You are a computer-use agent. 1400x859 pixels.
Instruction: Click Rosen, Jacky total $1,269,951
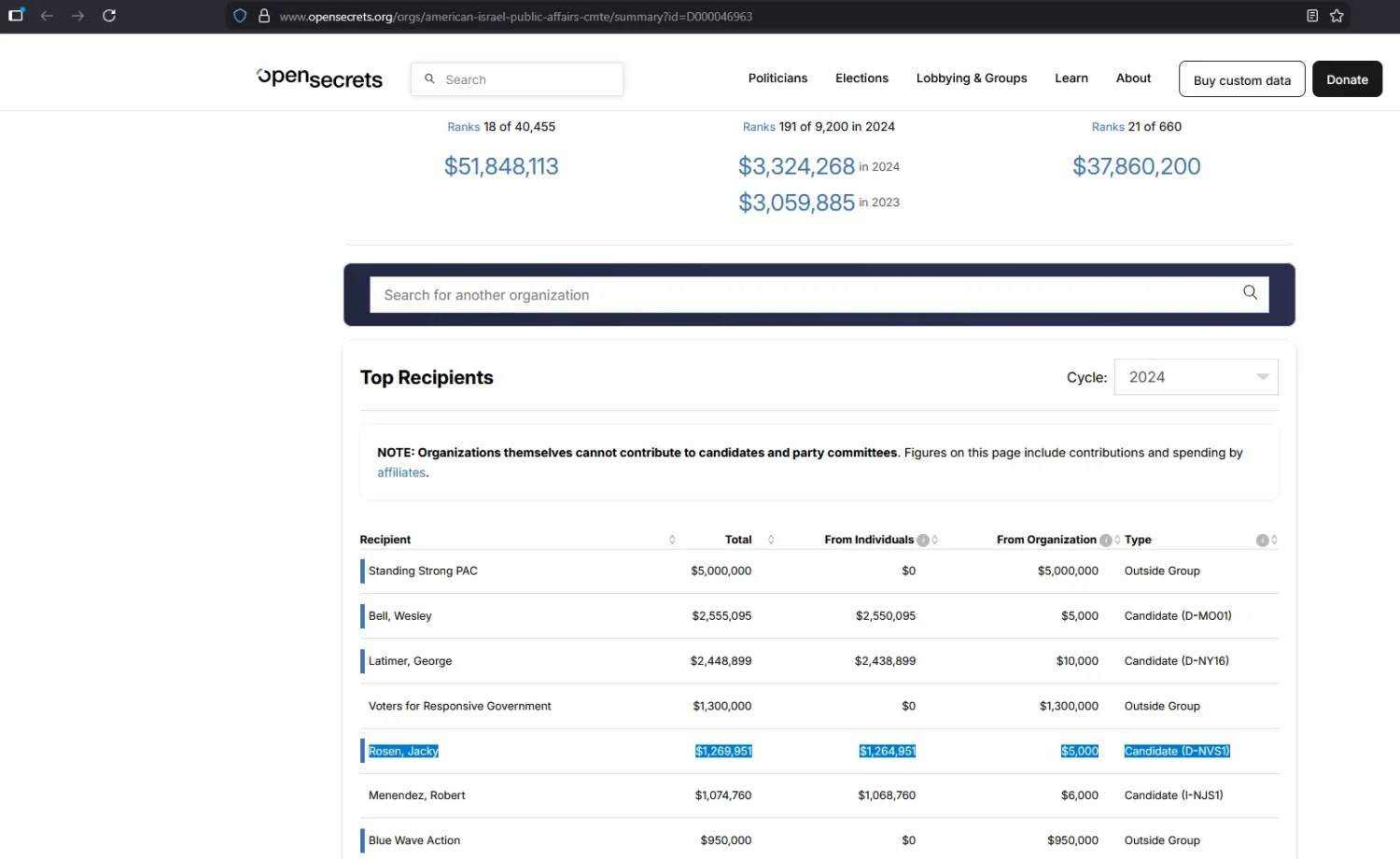point(723,751)
